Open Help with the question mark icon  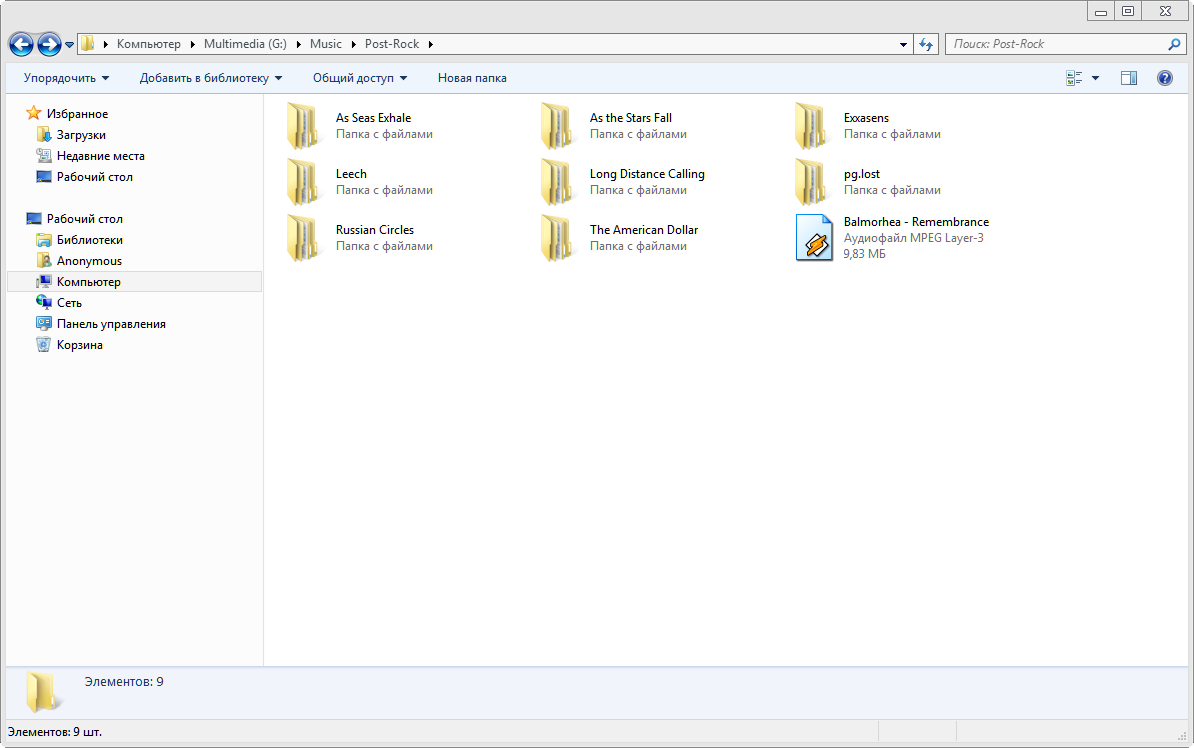(x=1164, y=78)
